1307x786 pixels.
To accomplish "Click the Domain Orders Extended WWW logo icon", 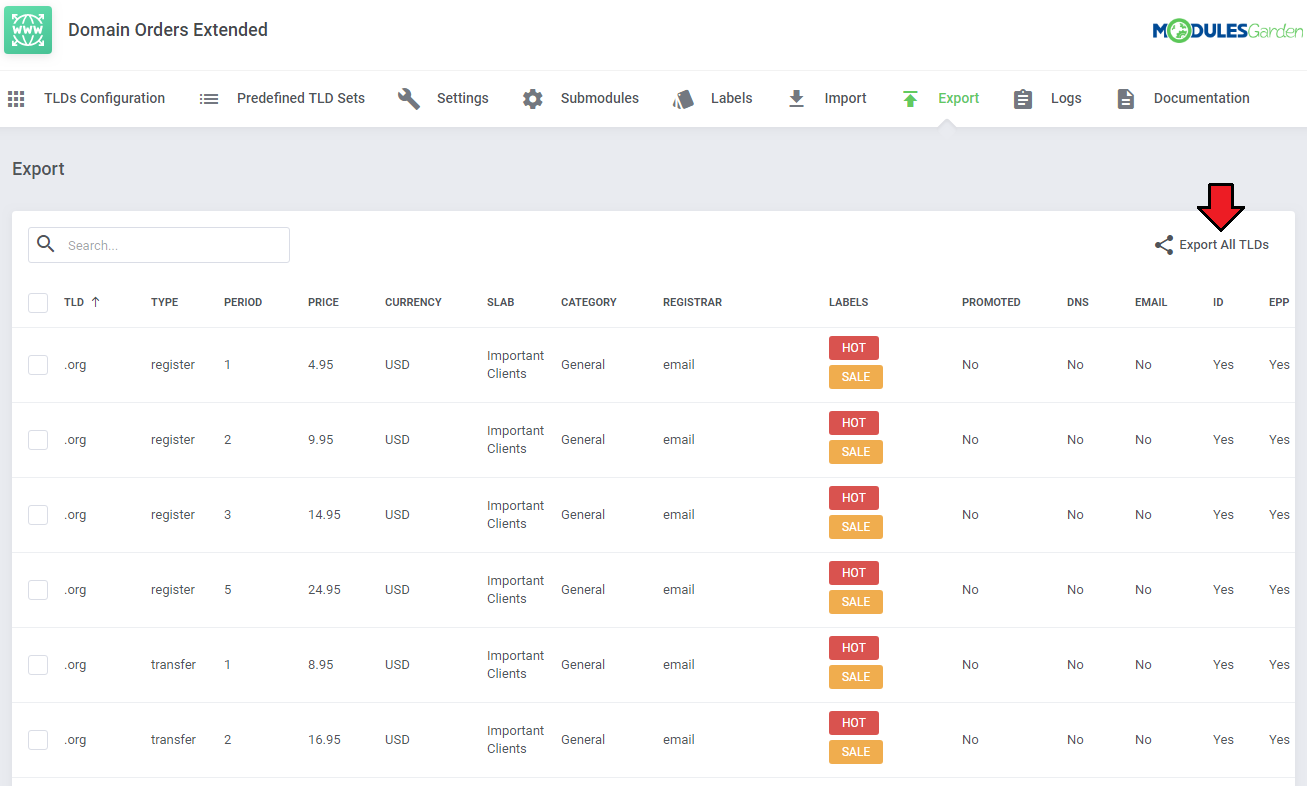I will pyautogui.click(x=28, y=30).
